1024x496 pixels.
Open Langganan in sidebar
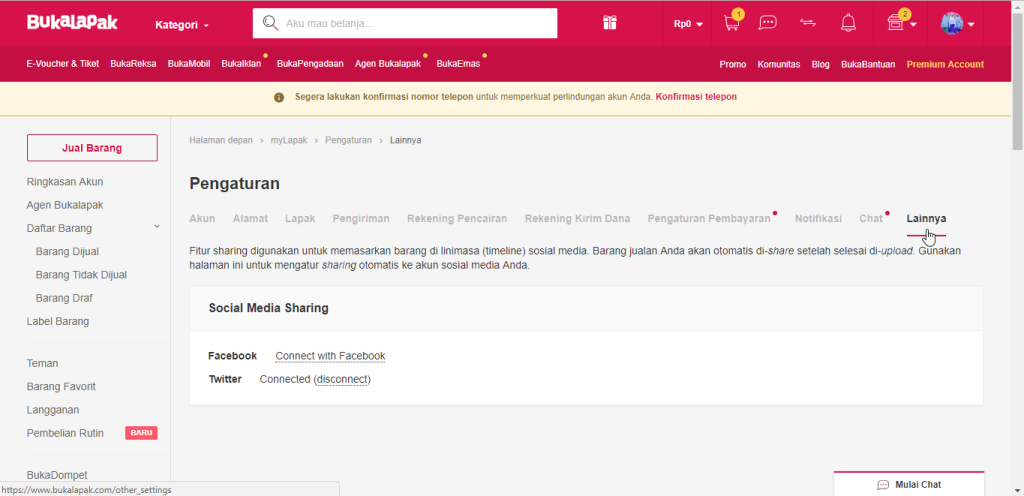tap(53, 410)
